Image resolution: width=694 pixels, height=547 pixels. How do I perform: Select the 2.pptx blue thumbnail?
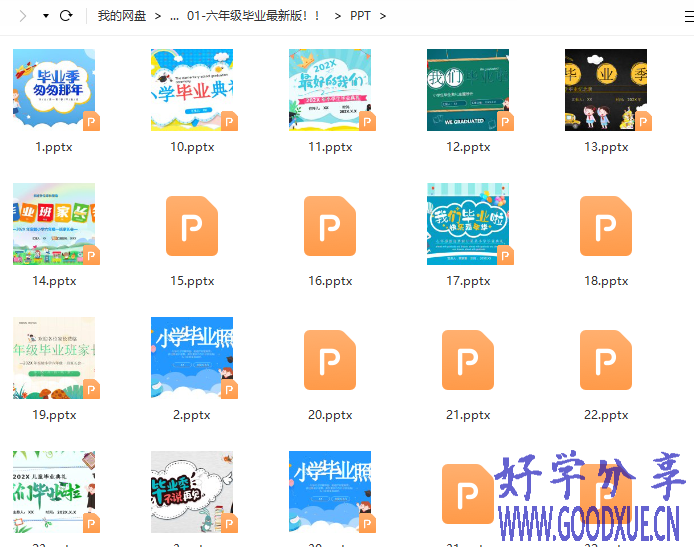[192, 358]
